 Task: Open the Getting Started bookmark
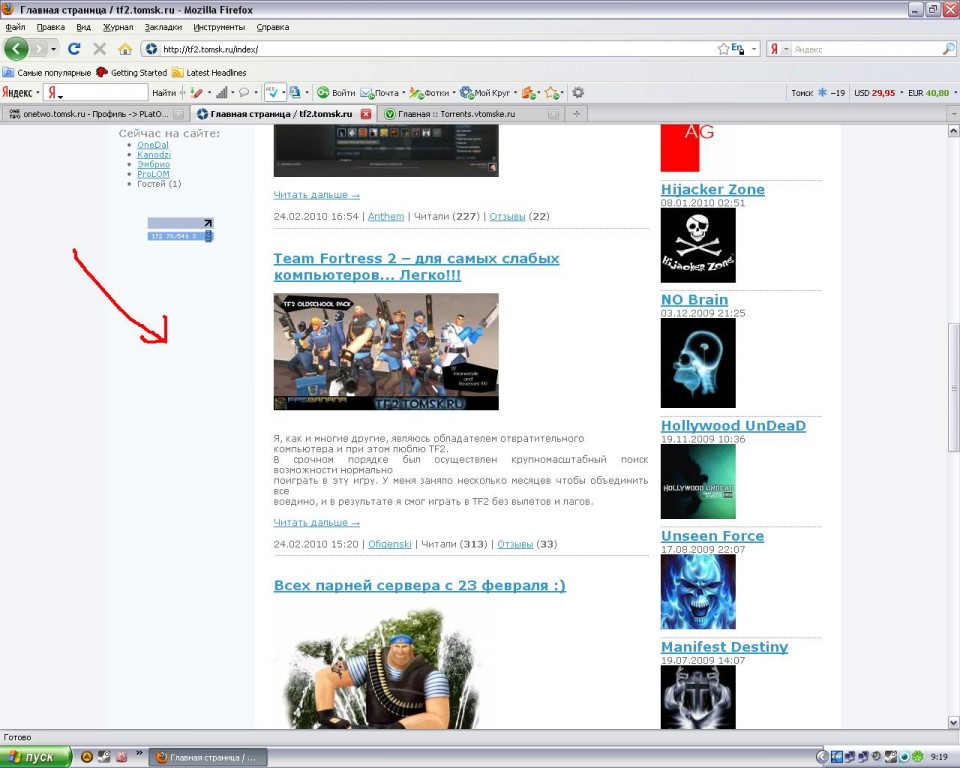(132, 72)
